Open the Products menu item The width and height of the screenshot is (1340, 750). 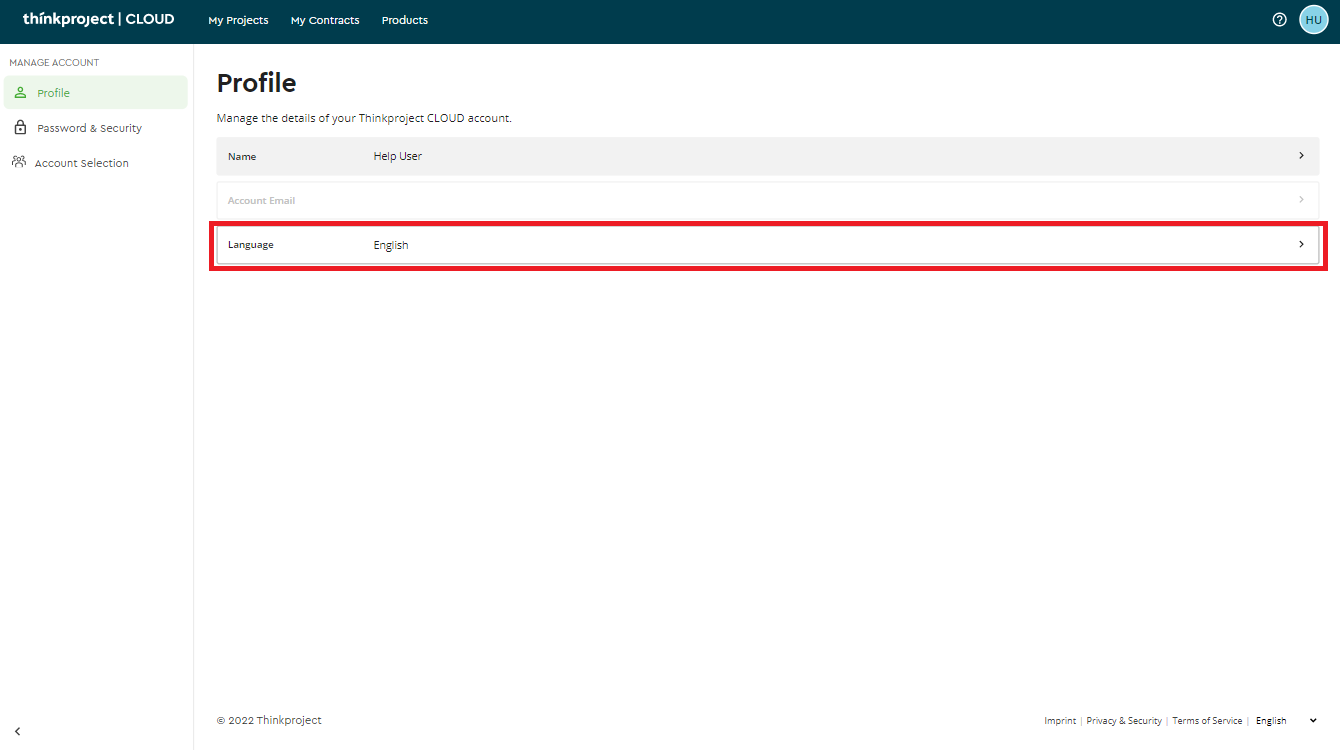(x=405, y=20)
